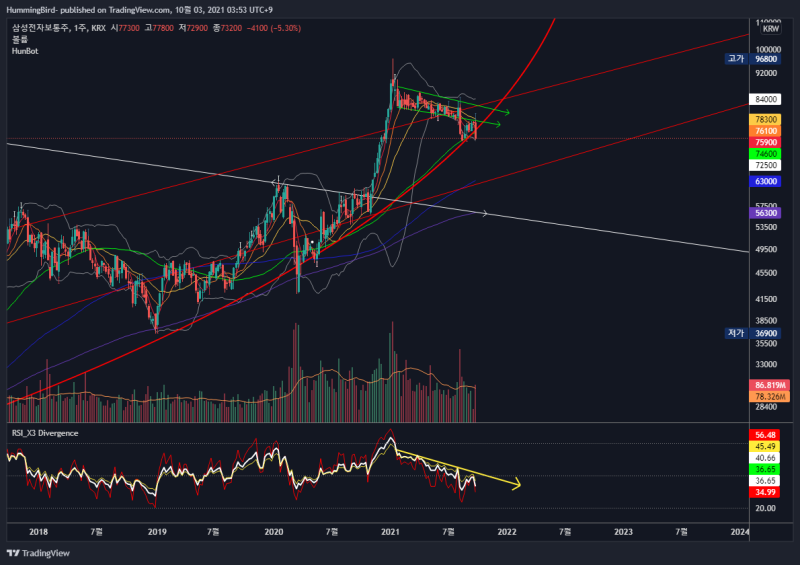Click the 2023 label on time axis

tap(623, 532)
